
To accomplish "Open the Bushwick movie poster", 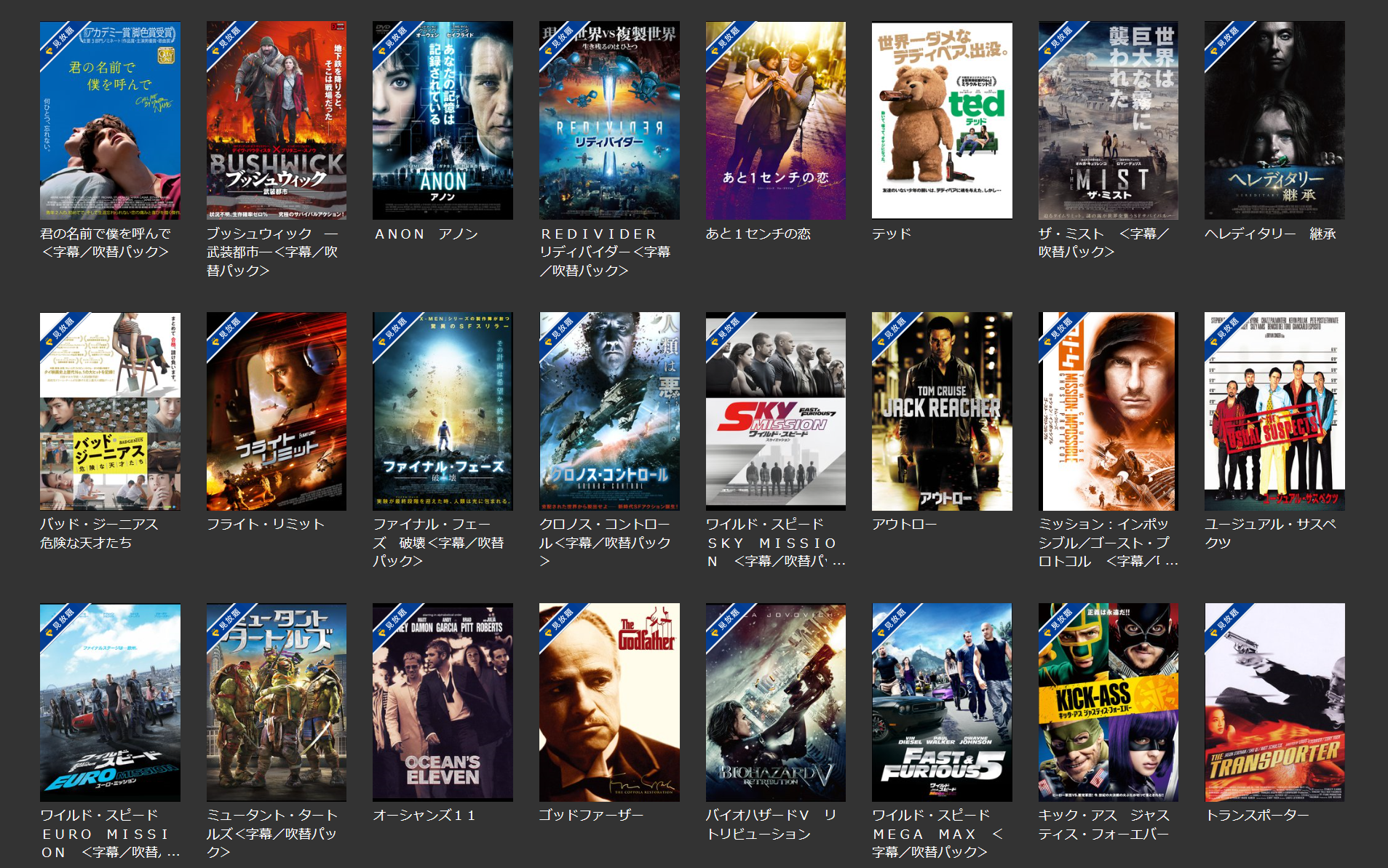I will tap(277, 120).
